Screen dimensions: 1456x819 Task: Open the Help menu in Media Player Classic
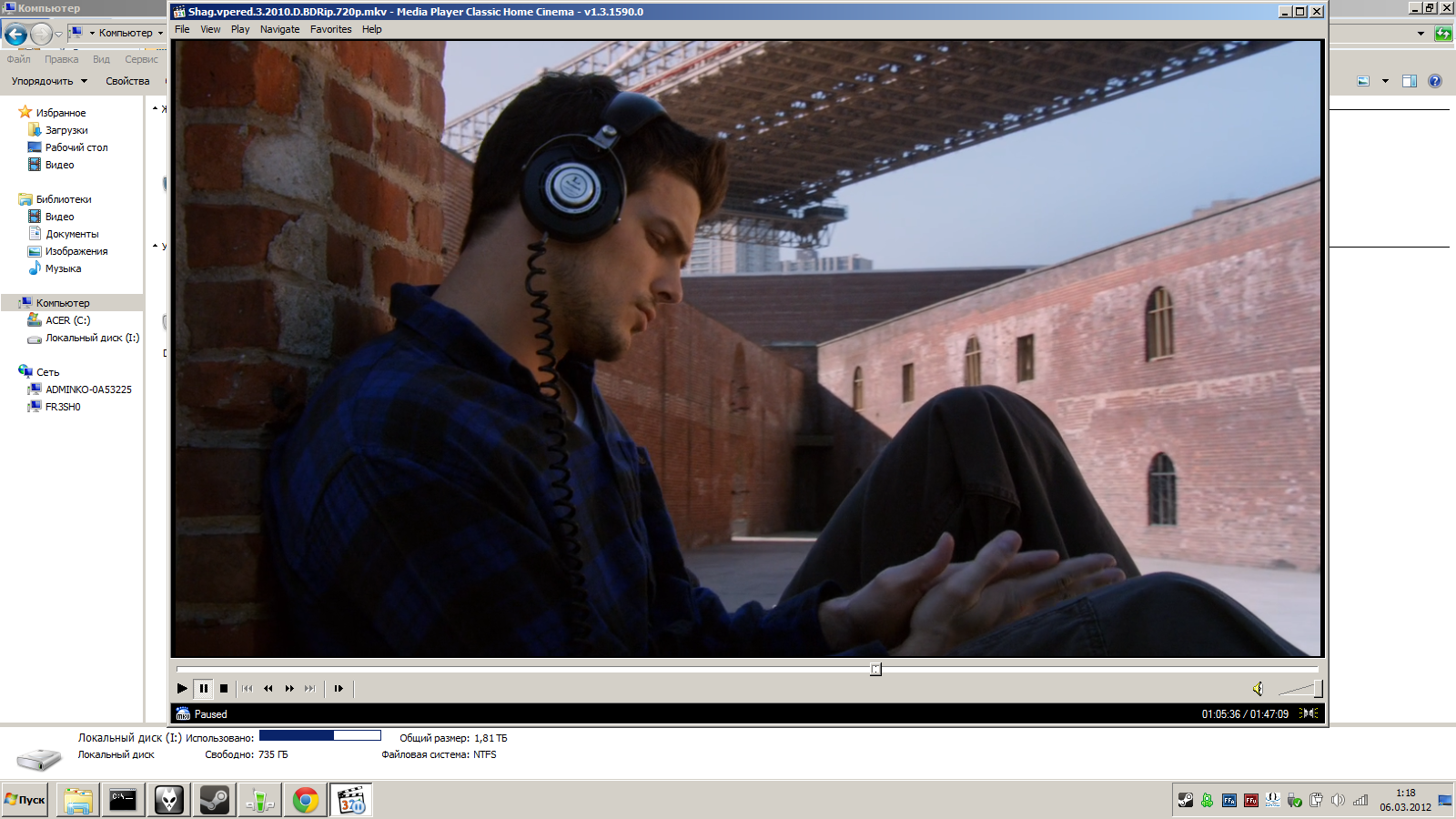click(371, 29)
